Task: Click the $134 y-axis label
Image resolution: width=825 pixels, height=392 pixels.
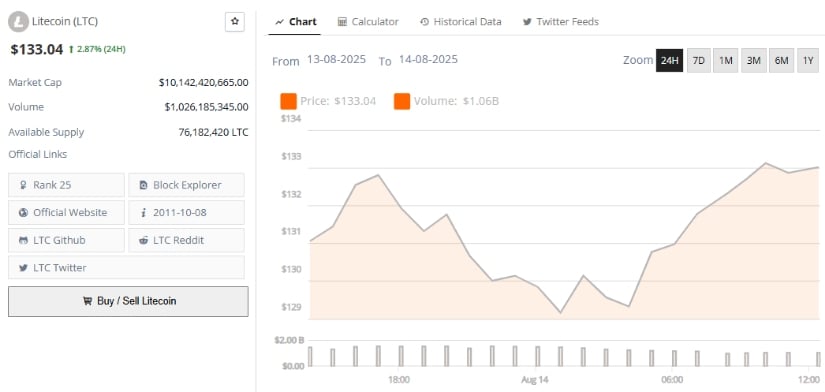Action: [291, 119]
